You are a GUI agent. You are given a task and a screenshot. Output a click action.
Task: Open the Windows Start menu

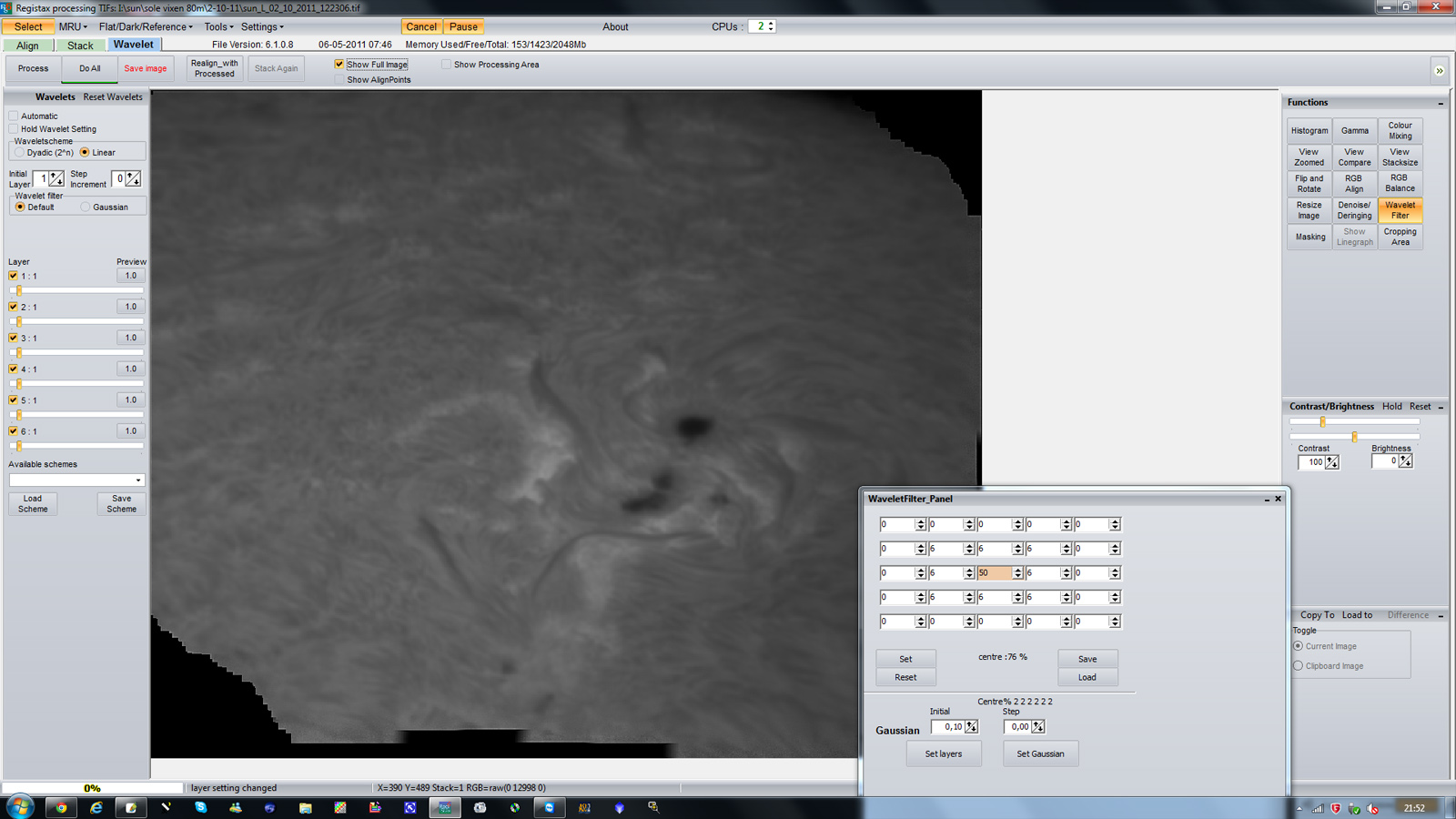coord(20,807)
